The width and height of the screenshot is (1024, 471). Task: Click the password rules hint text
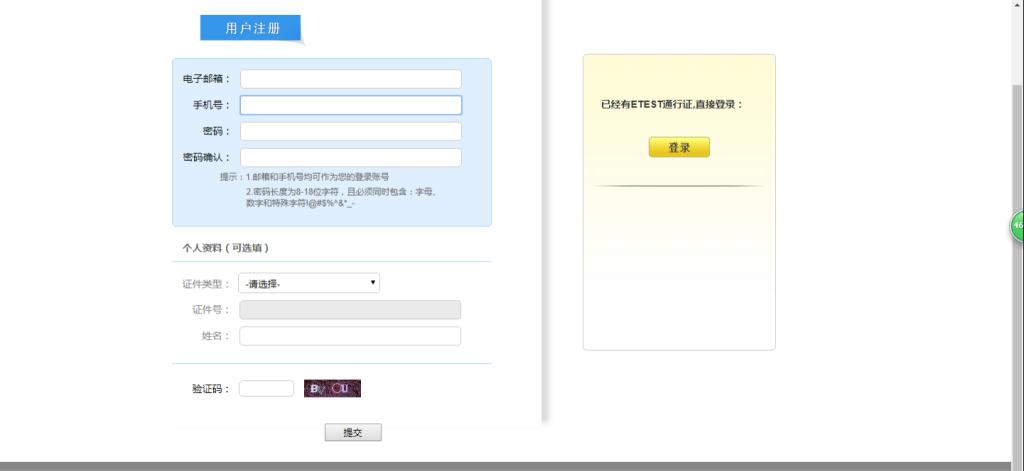[340, 196]
